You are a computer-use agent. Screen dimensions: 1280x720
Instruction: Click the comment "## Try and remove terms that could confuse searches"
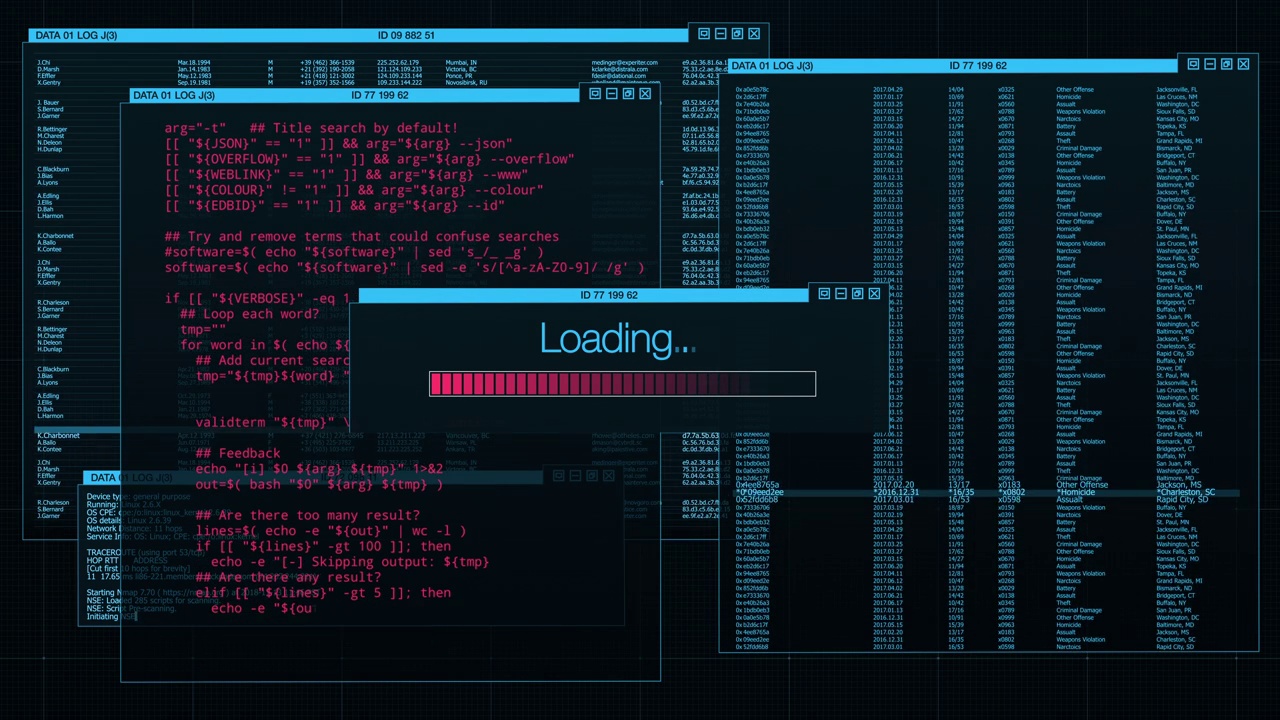point(362,237)
